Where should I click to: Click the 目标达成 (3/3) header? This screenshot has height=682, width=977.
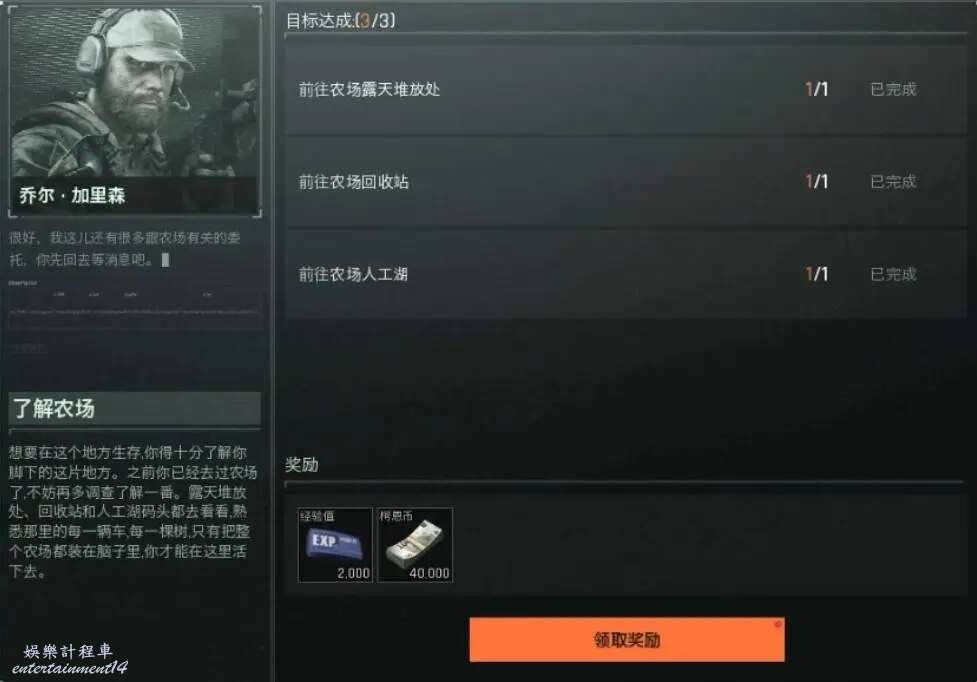click(x=340, y=21)
